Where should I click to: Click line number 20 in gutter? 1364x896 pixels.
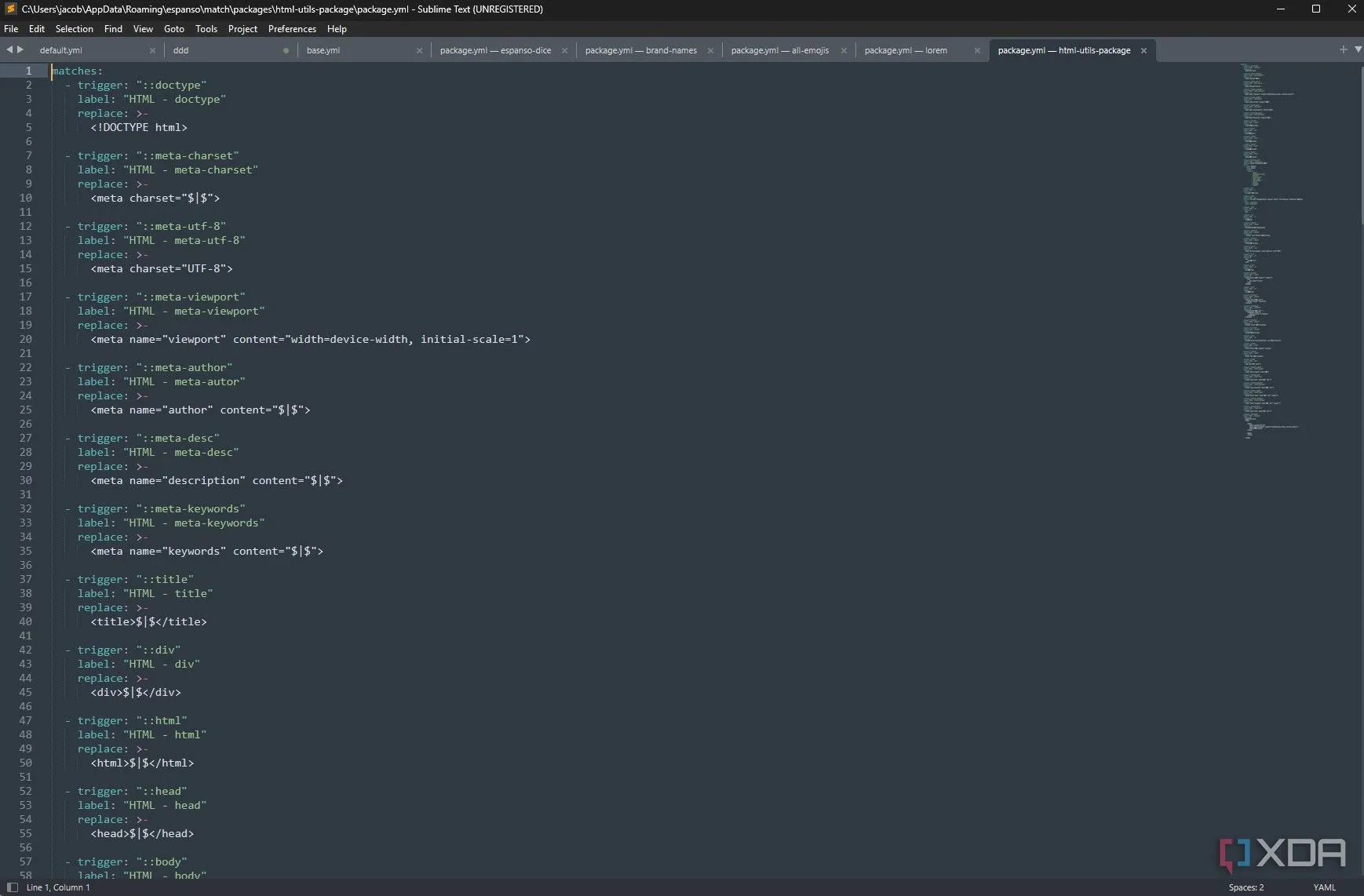[x=26, y=339]
